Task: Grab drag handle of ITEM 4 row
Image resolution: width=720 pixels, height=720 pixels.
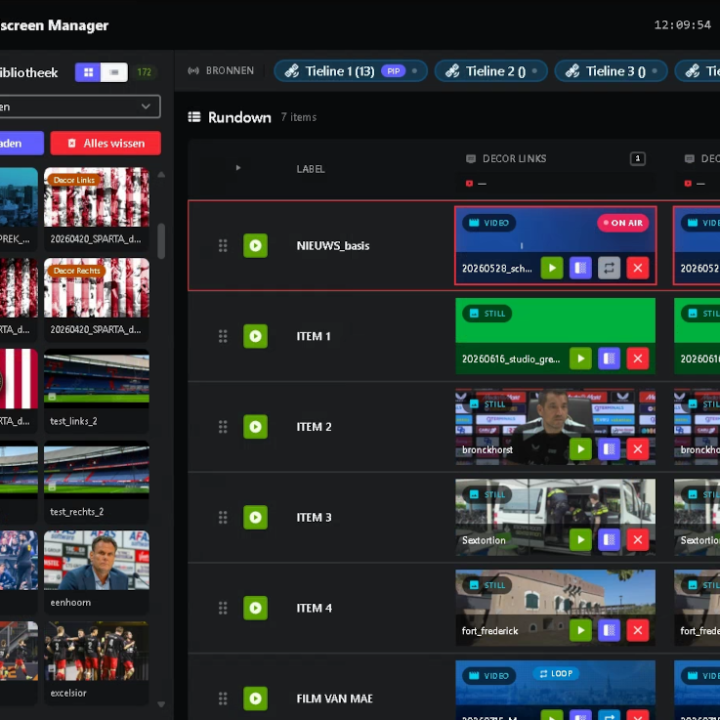Action: pos(223,608)
